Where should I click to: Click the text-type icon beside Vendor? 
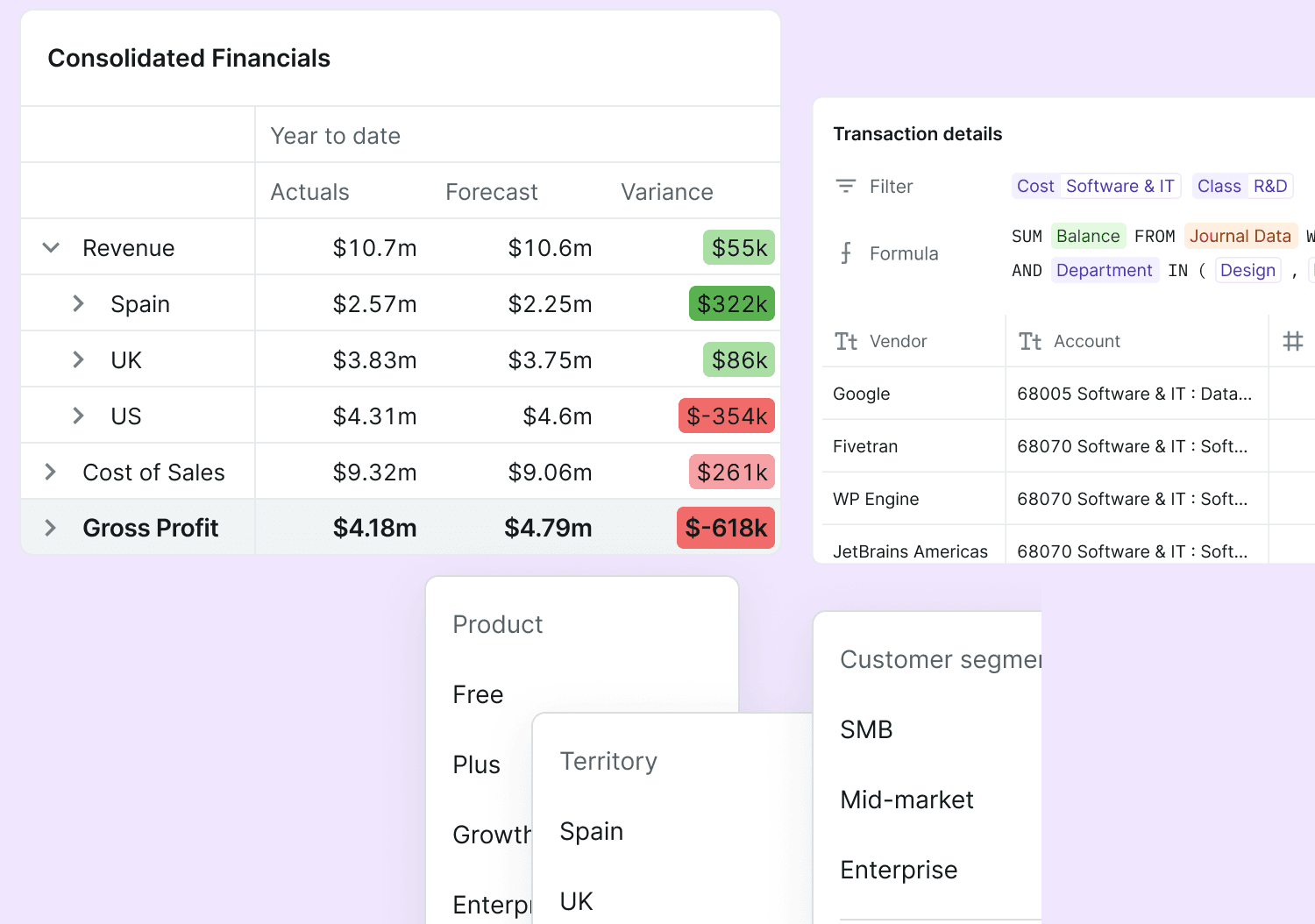846,341
